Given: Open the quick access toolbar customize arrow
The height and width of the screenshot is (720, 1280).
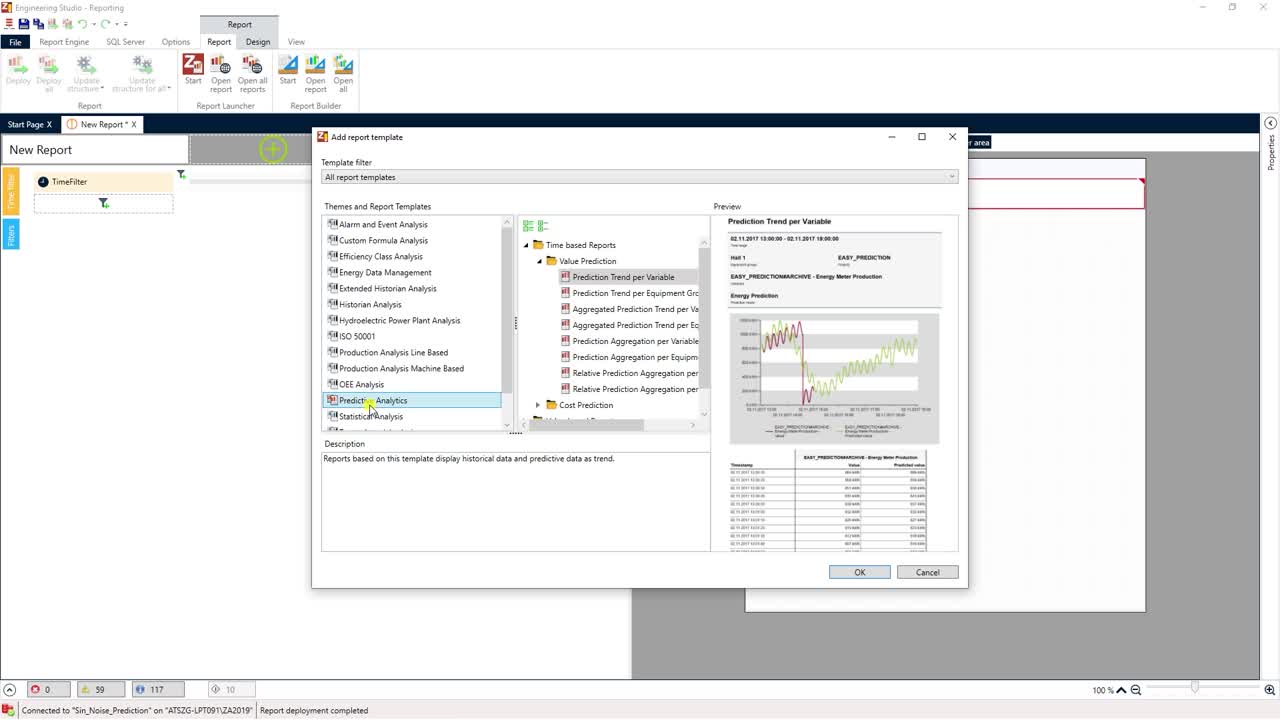Looking at the screenshot, I should (x=125, y=23).
